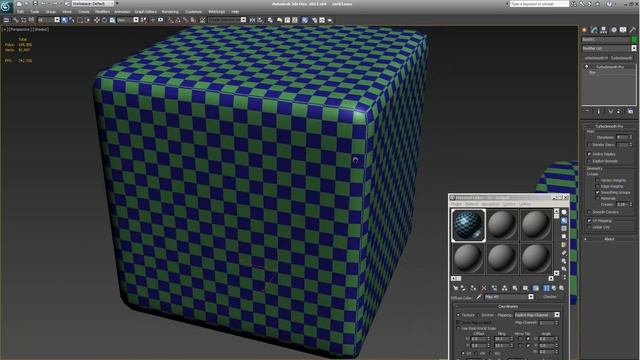The image size is (640, 360).
Task: Enable Smooth Corners checkbox
Action: [x=589, y=211]
